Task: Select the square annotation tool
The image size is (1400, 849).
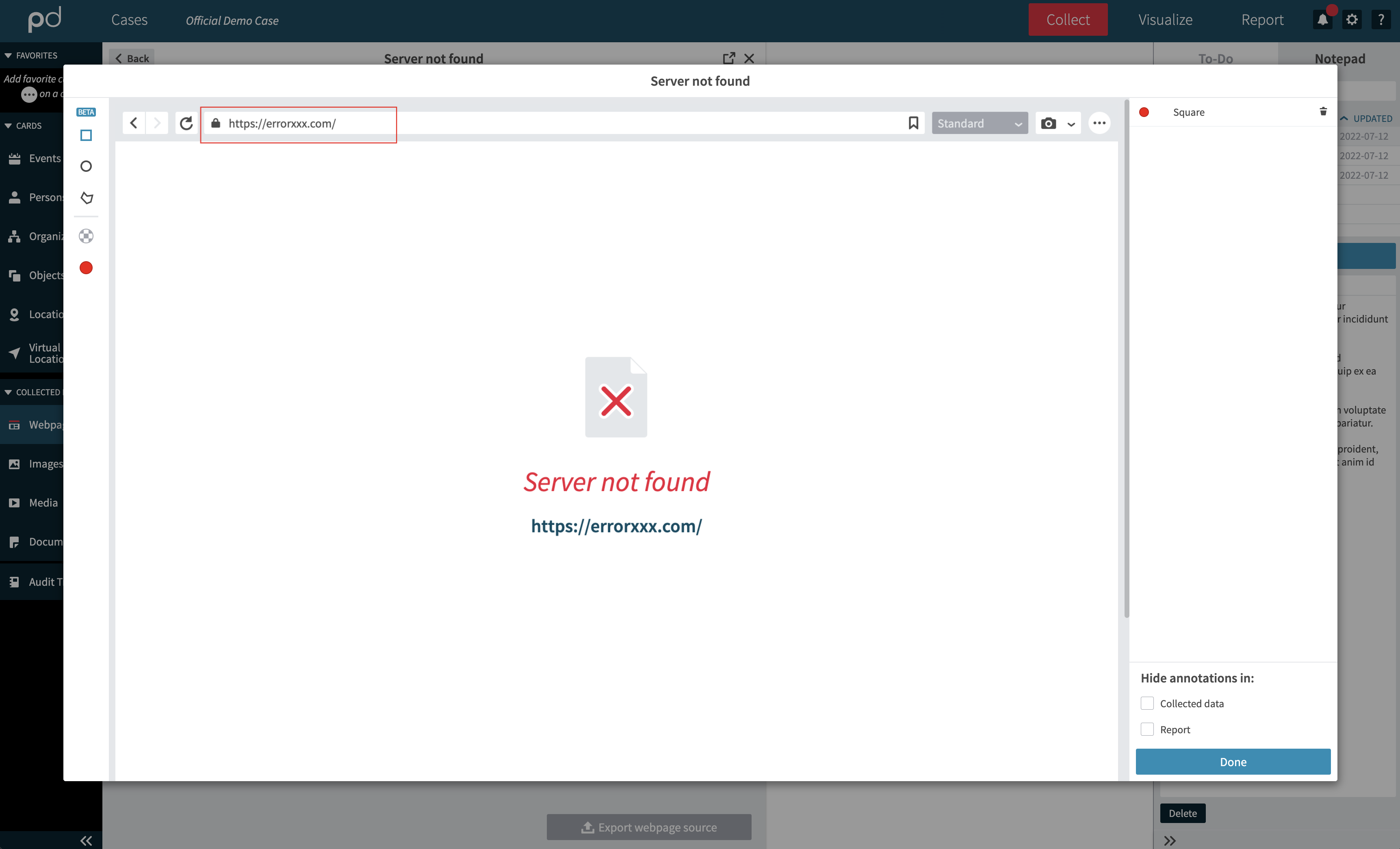Action: tap(86, 135)
